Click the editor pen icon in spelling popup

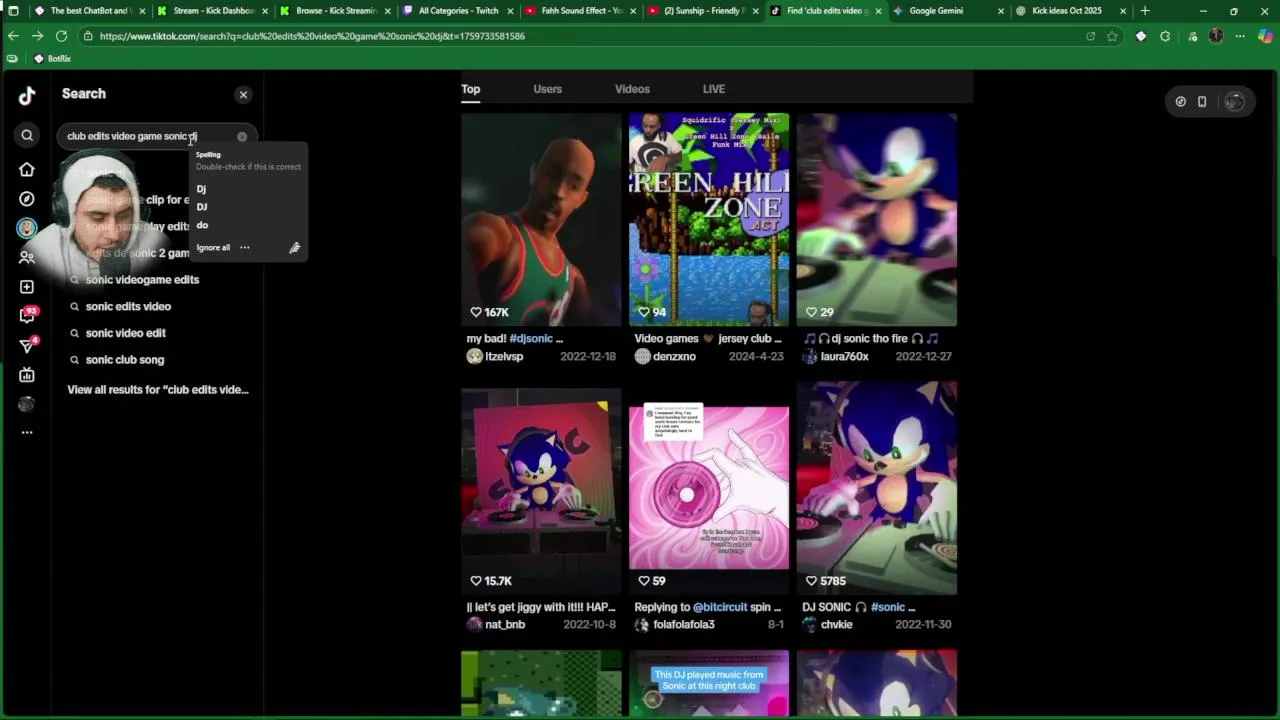[x=294, y=248]
